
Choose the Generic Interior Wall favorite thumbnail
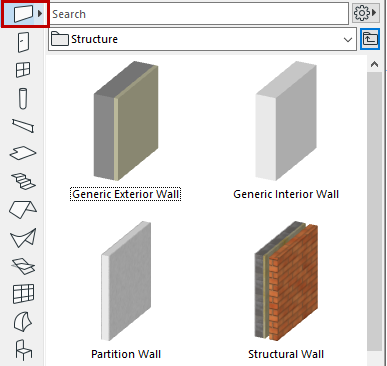click(x=286, y=121)
